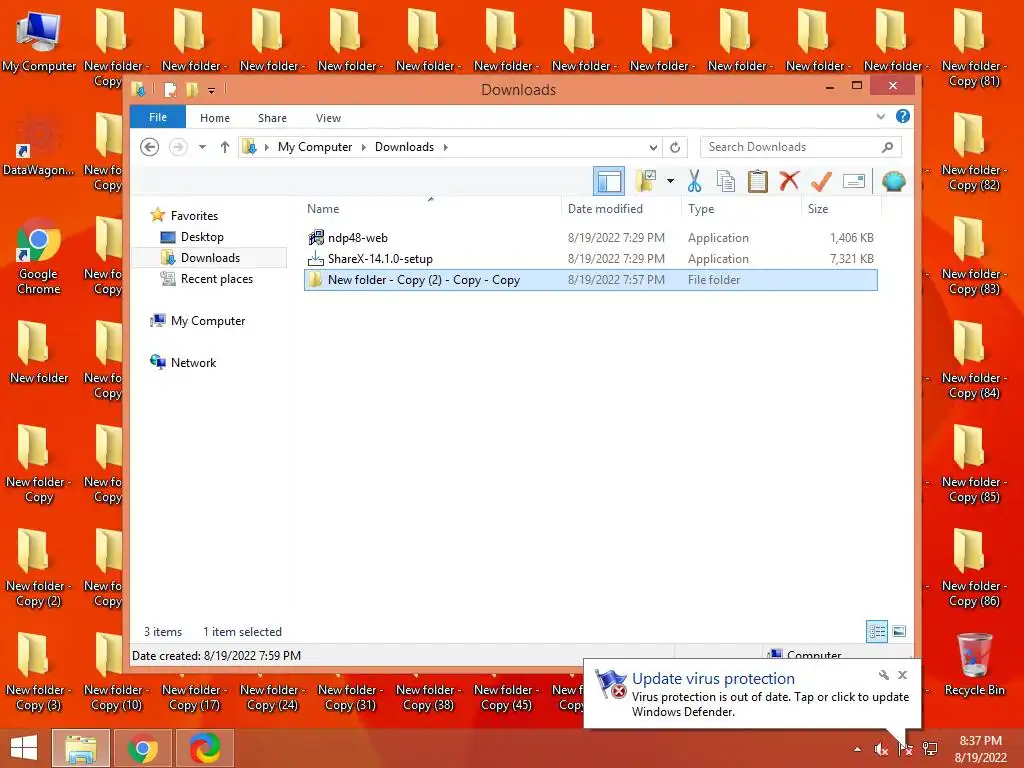1024x768 pixels.
Task: Open Update virus protection notification
Action: point(752,694)
